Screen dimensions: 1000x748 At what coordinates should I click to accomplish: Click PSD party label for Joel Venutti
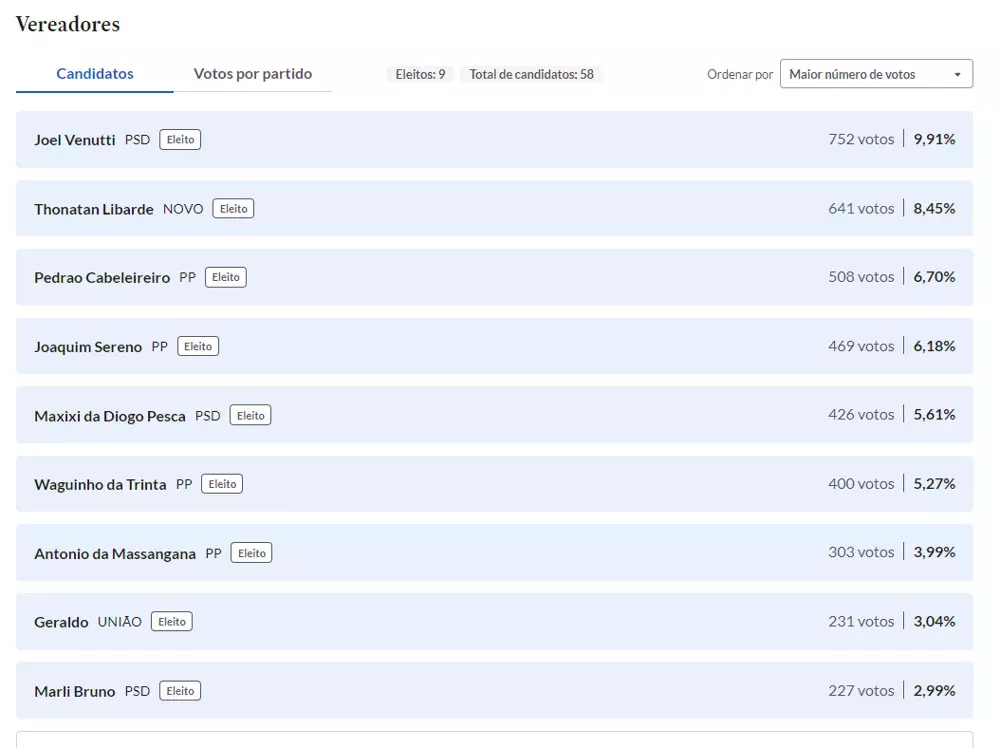(137, 140)
